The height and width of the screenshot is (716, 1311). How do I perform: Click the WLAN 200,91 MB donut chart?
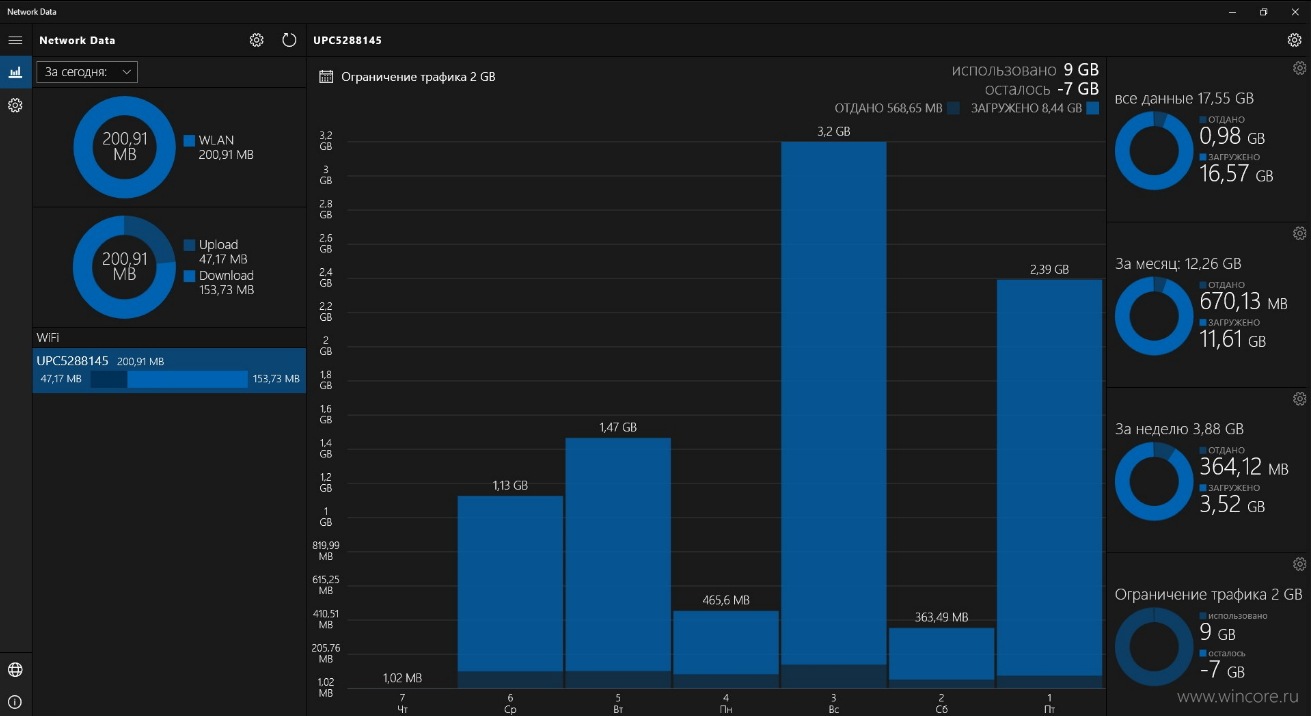tap(124, 147)
